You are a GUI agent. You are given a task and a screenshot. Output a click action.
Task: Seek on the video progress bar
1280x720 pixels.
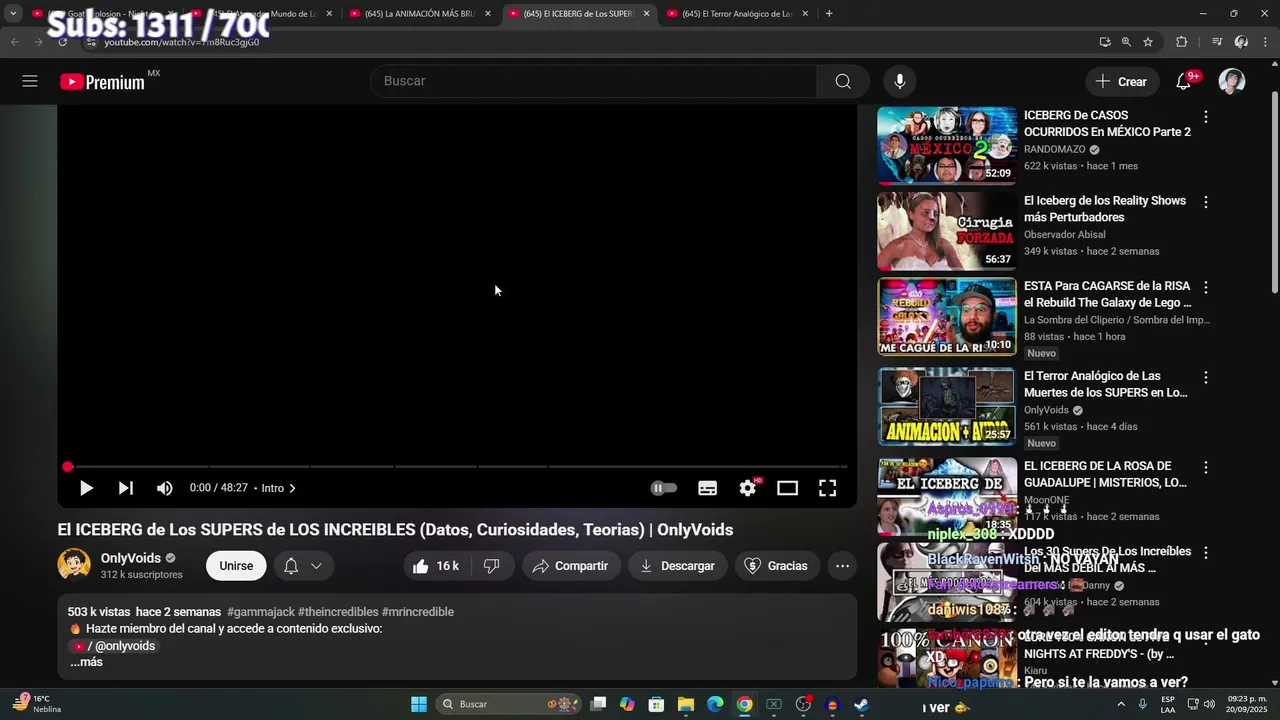[457, 467]
